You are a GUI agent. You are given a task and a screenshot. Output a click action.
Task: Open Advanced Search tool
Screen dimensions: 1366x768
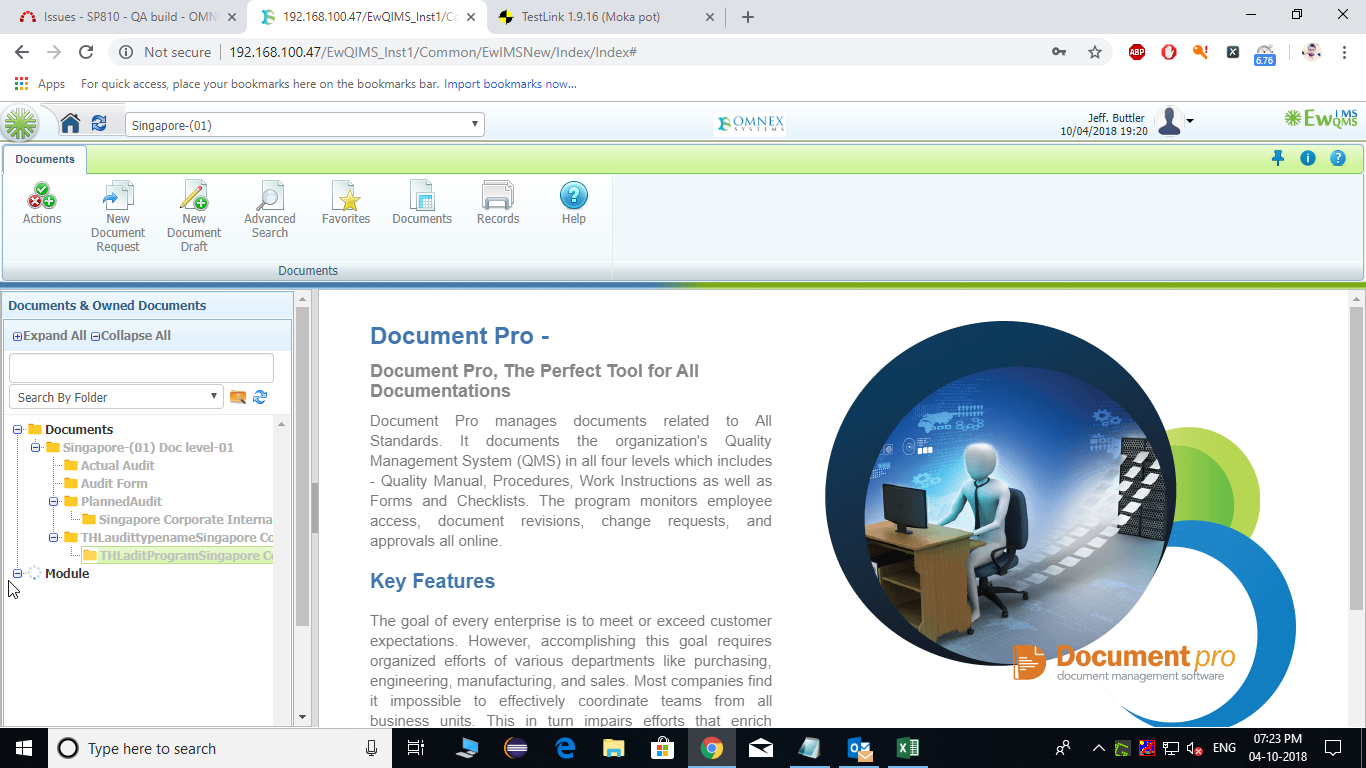[x=270, y=210]
